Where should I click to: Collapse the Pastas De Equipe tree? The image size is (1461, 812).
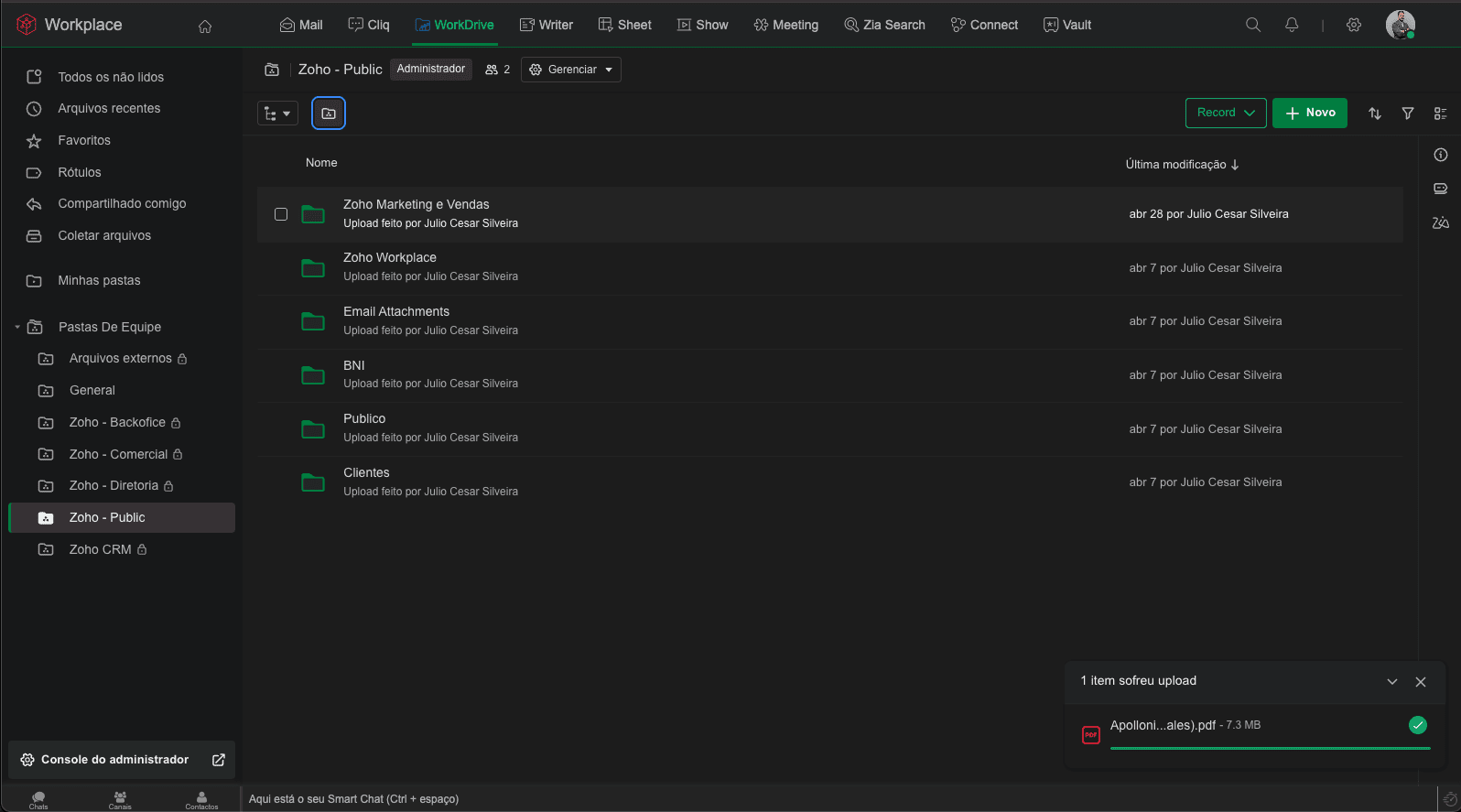(x=17, y=327)
